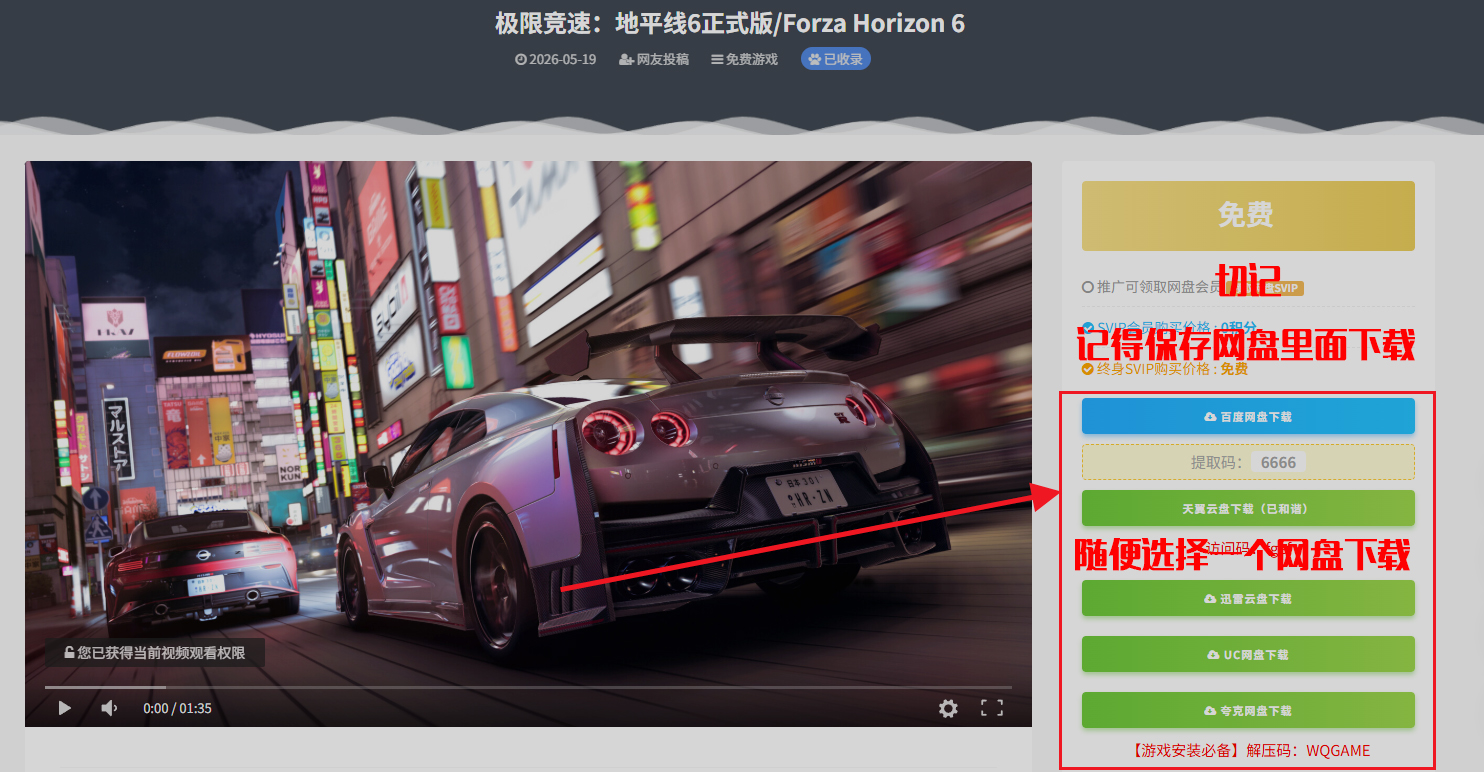
Task: Mute the video volume speaker icon
Action: (x=109, y=708)
